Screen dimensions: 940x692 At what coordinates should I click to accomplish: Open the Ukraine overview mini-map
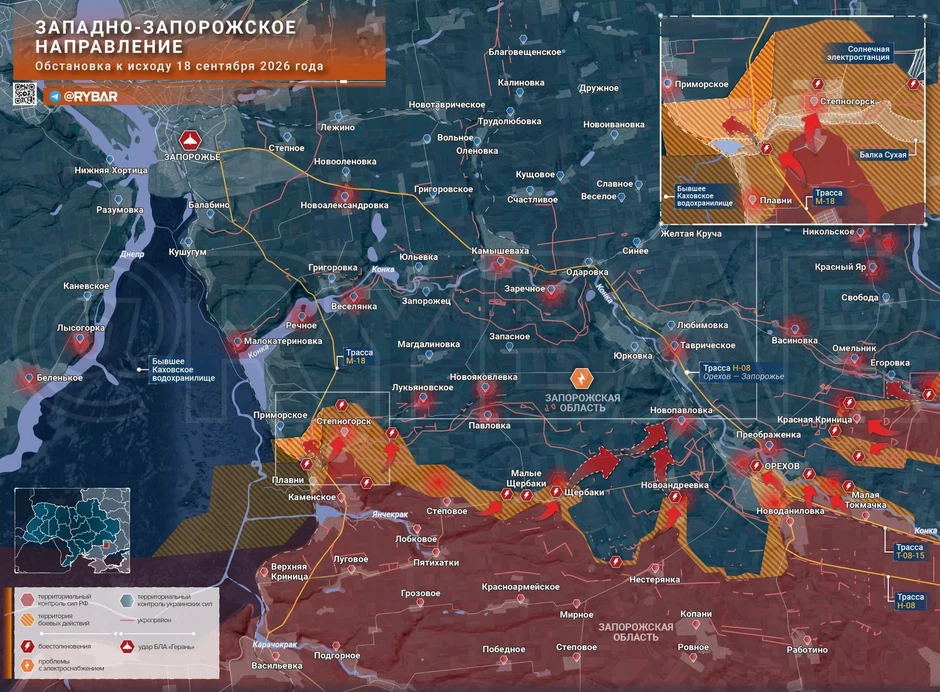[72, 531]
